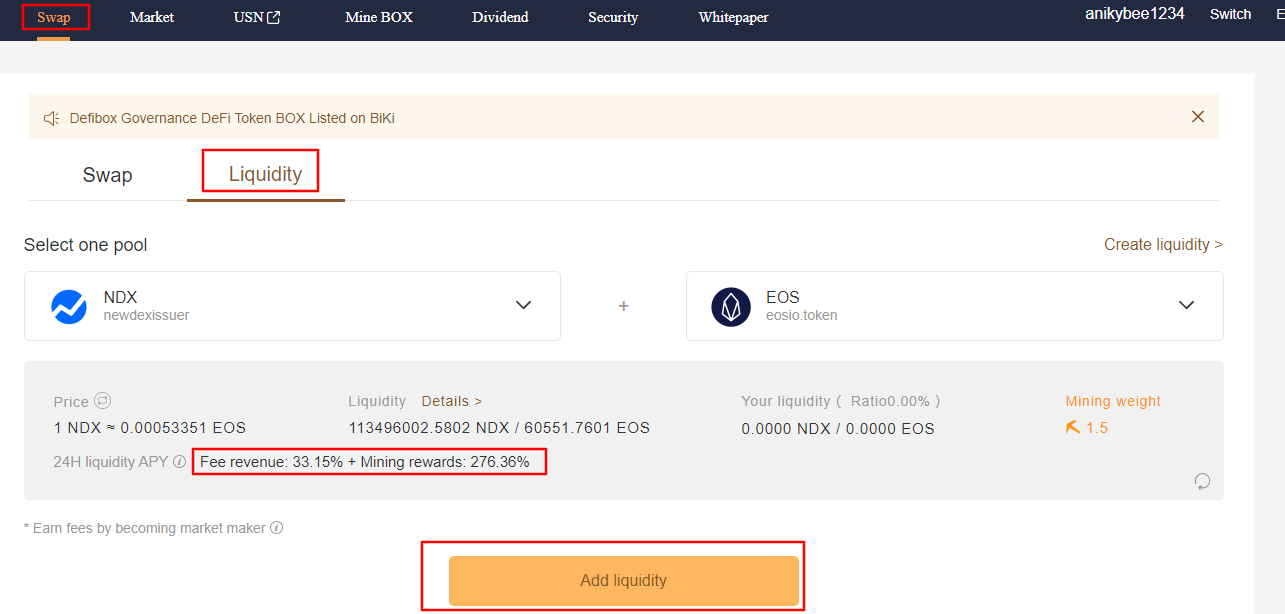This screenshot has width=1285, height=614.
Task: Refresh the pool data
Action: tap(1202, 481)
